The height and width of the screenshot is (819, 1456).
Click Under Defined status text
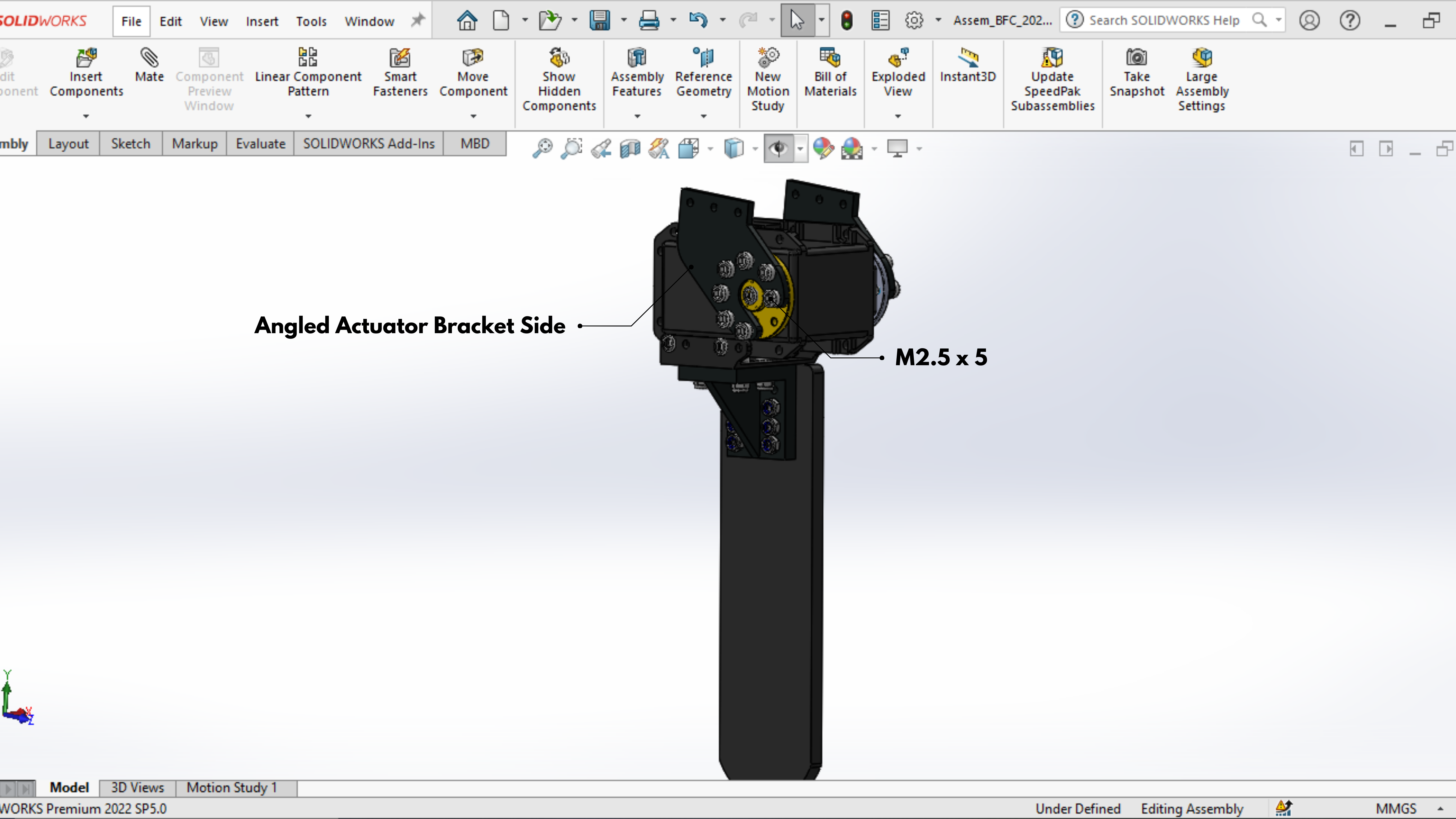click(x=1078, y=809)
